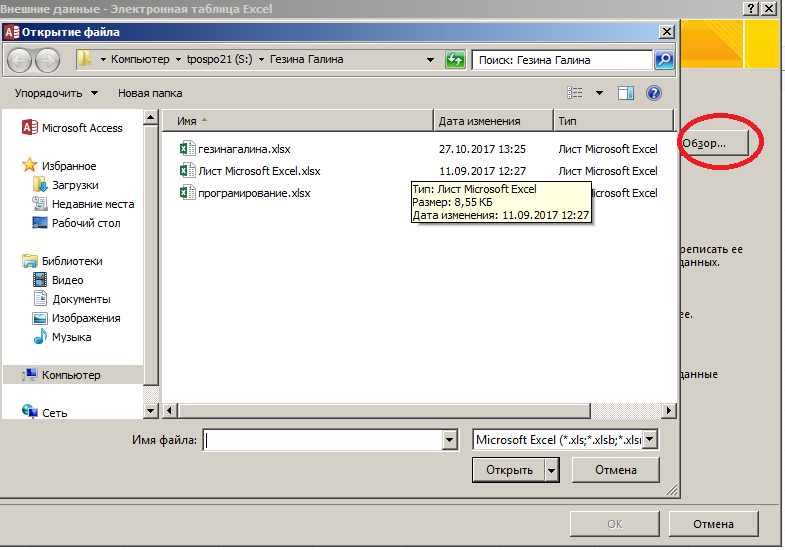Click the Excel icon of програмирование.xlsx
Viewport: 785px width, 550px height.
pyautogui.click(x=187, y=193)
